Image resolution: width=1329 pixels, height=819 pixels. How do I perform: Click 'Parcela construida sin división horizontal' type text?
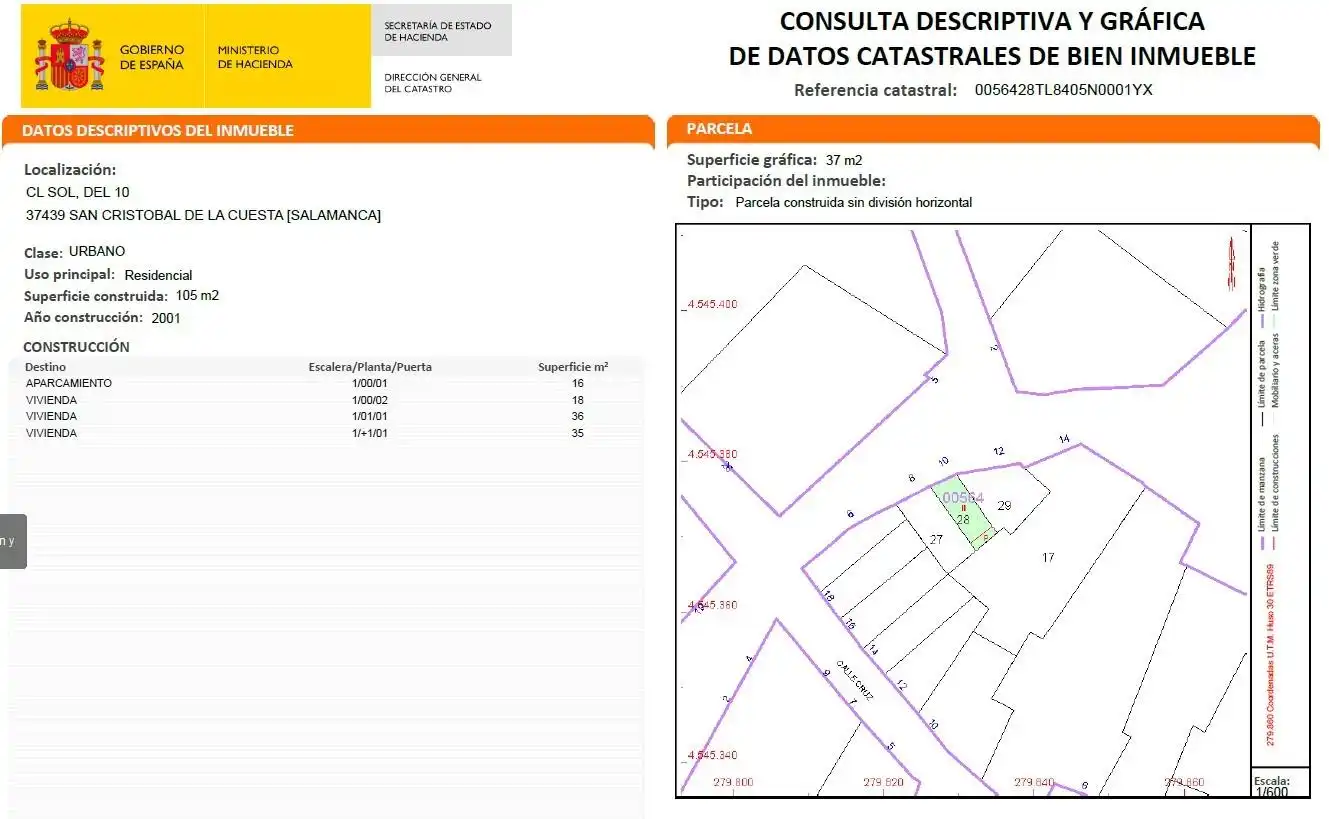pos(854,202)
